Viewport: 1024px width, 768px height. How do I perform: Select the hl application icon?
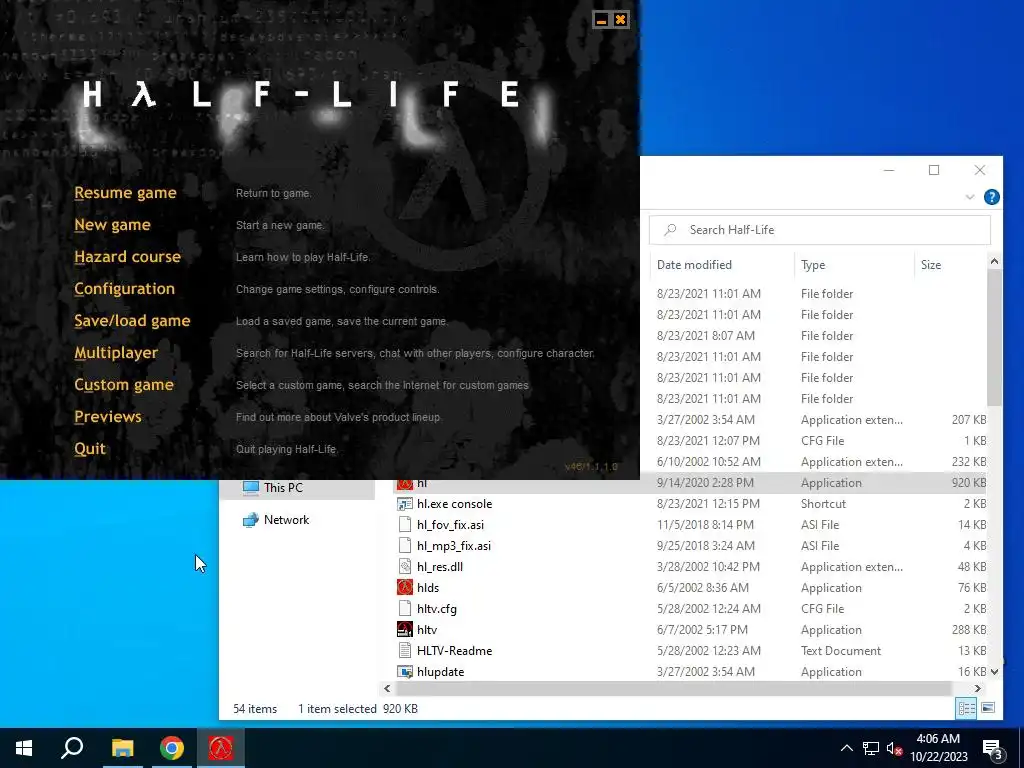[405, 485]
